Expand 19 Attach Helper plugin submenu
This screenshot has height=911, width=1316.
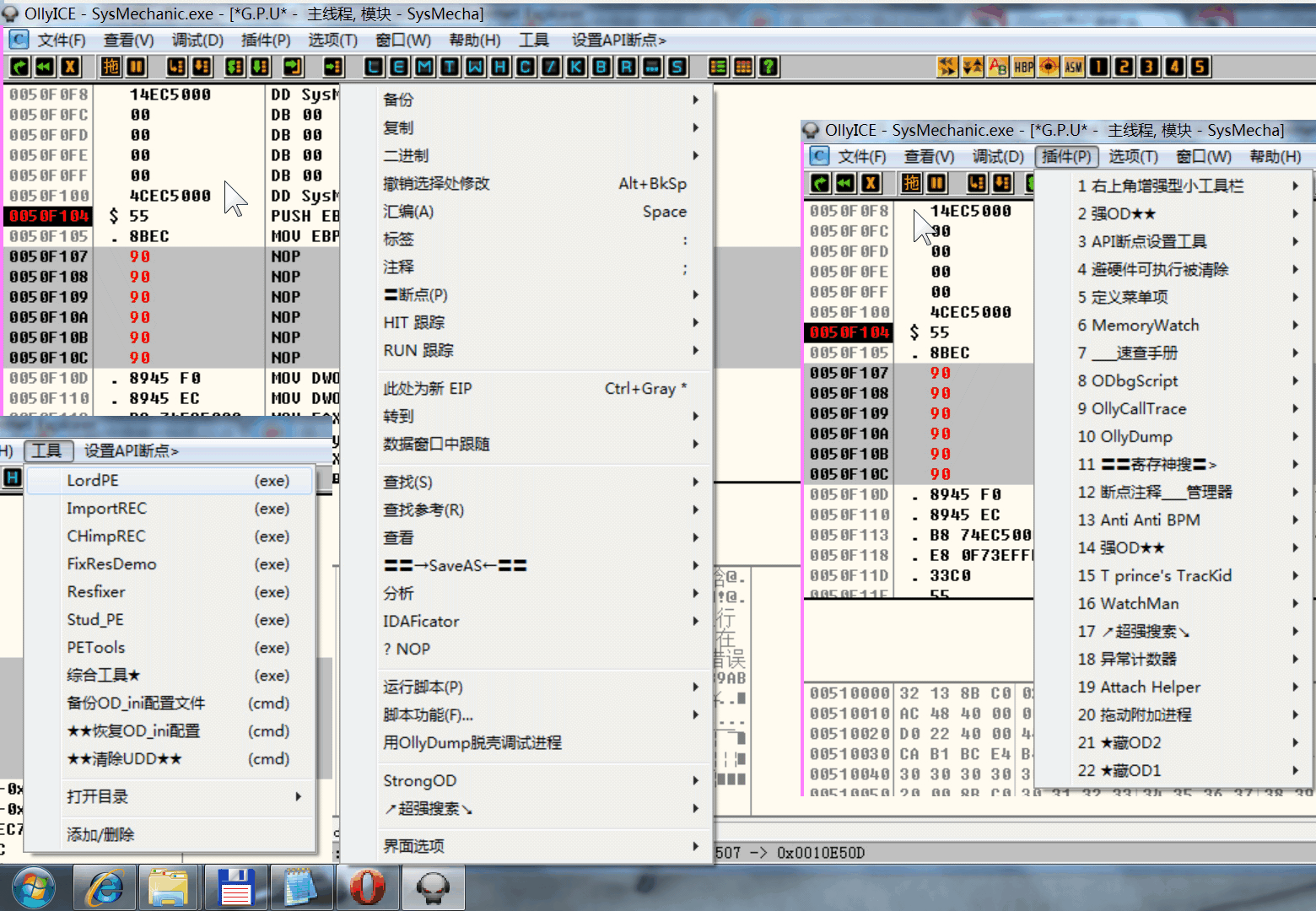click(x=1173, y=687)
